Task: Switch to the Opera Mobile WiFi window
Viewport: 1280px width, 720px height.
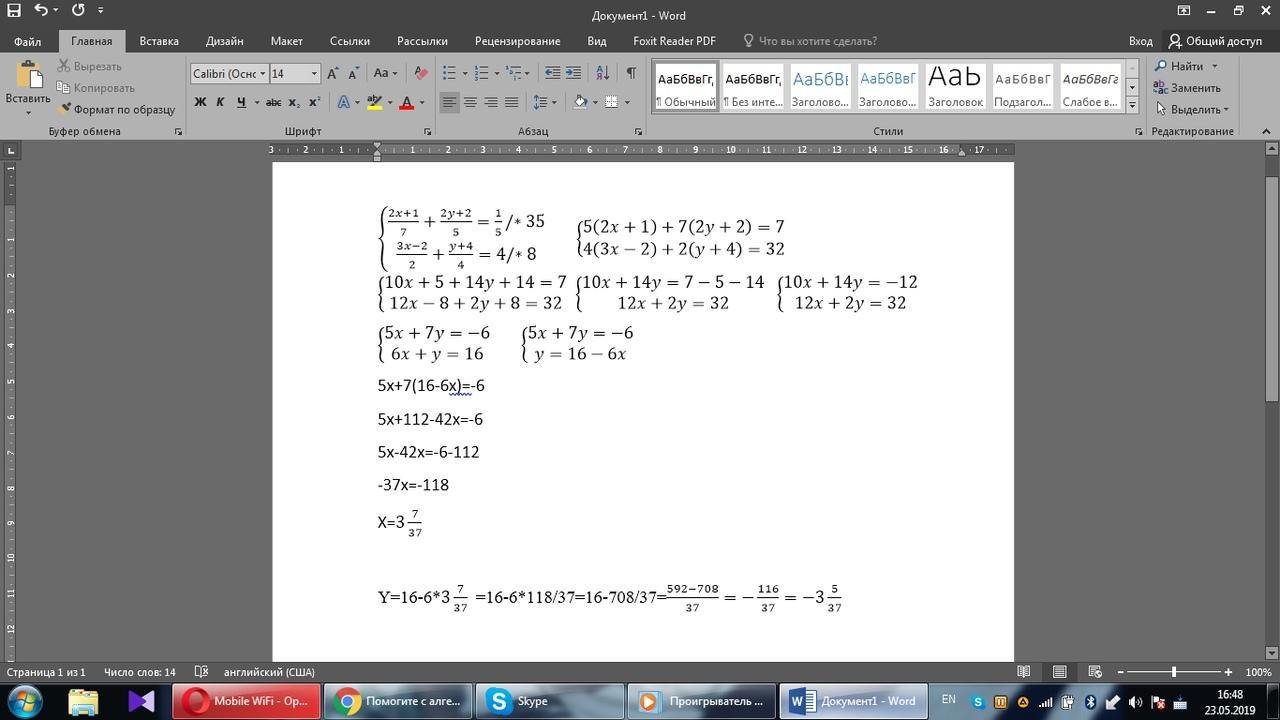Action: coord(247,701)
